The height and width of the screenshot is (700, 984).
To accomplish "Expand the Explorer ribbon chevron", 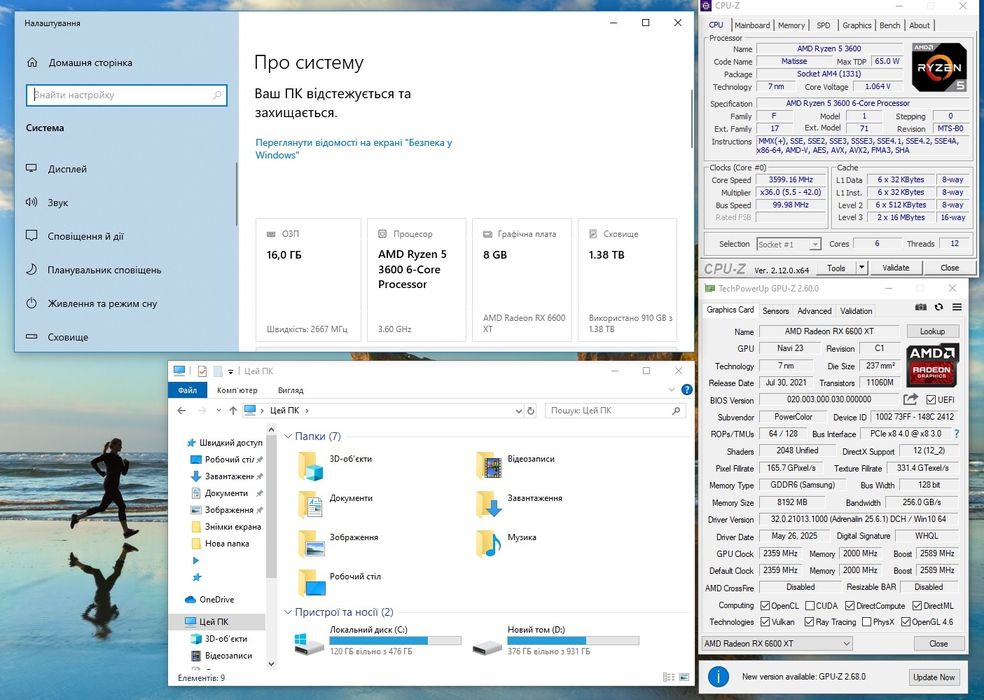I will 671,390.
